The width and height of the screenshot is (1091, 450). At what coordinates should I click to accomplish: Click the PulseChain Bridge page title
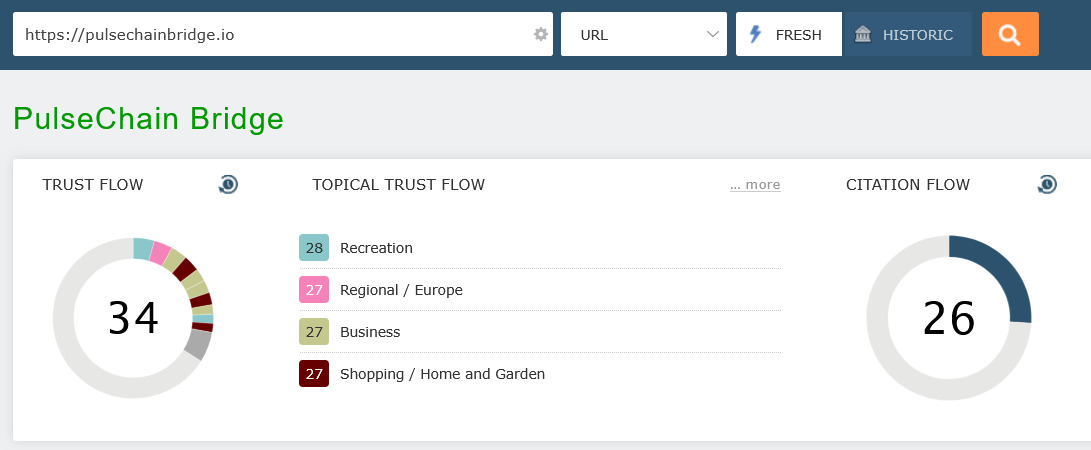148,119
